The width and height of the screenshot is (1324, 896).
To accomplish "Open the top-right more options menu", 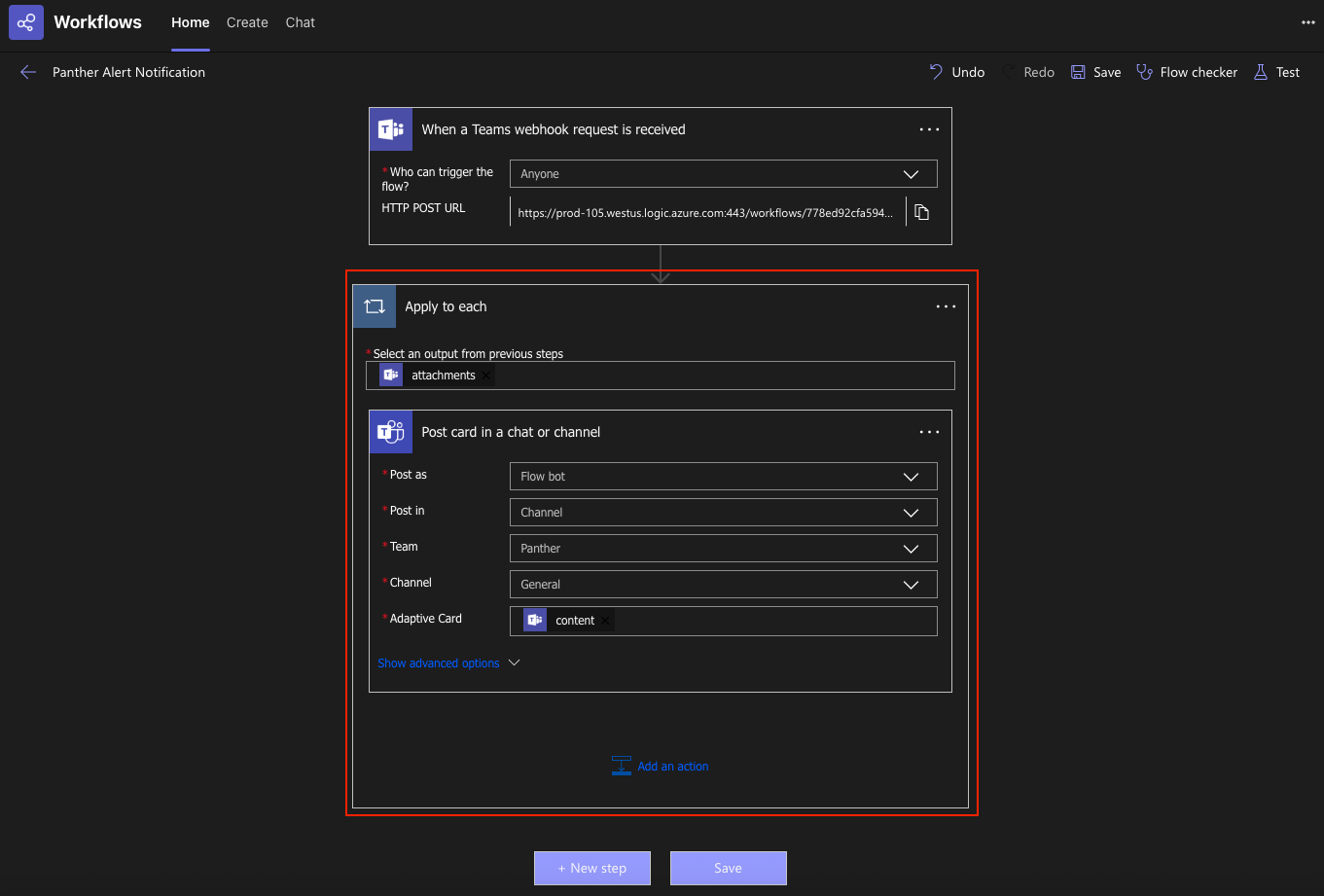I will tap(1307, 22).
